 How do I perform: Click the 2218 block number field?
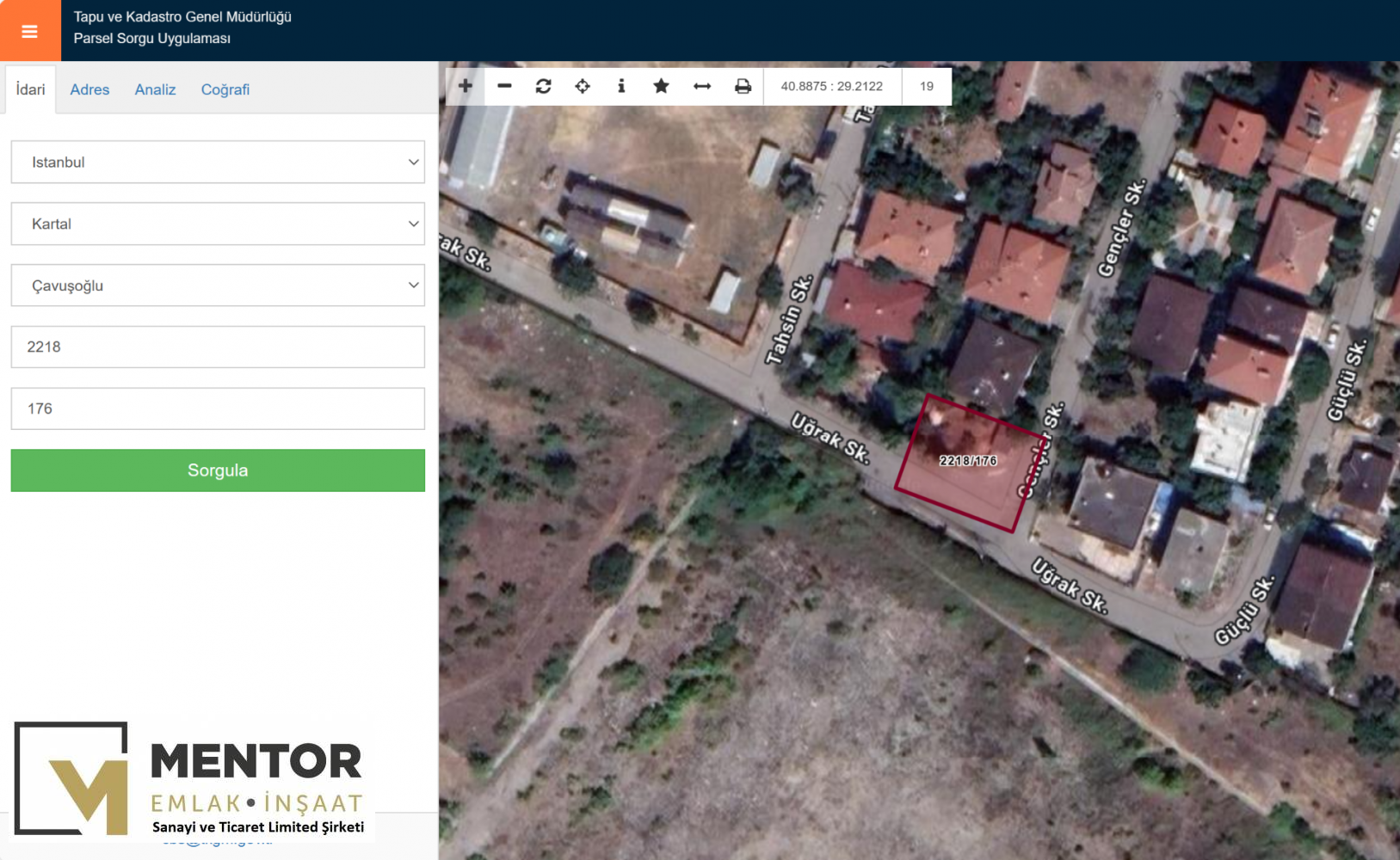coord(218,347)
